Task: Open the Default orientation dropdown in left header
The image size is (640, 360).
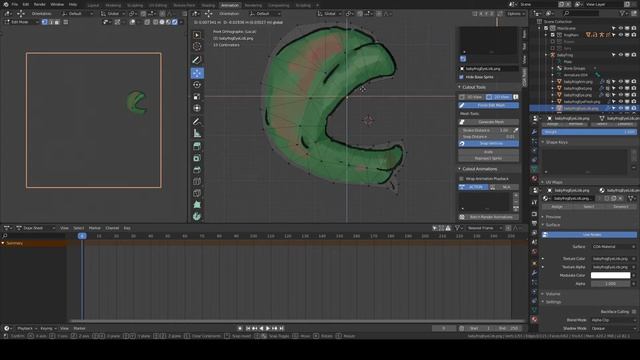Action: [79, 13]
